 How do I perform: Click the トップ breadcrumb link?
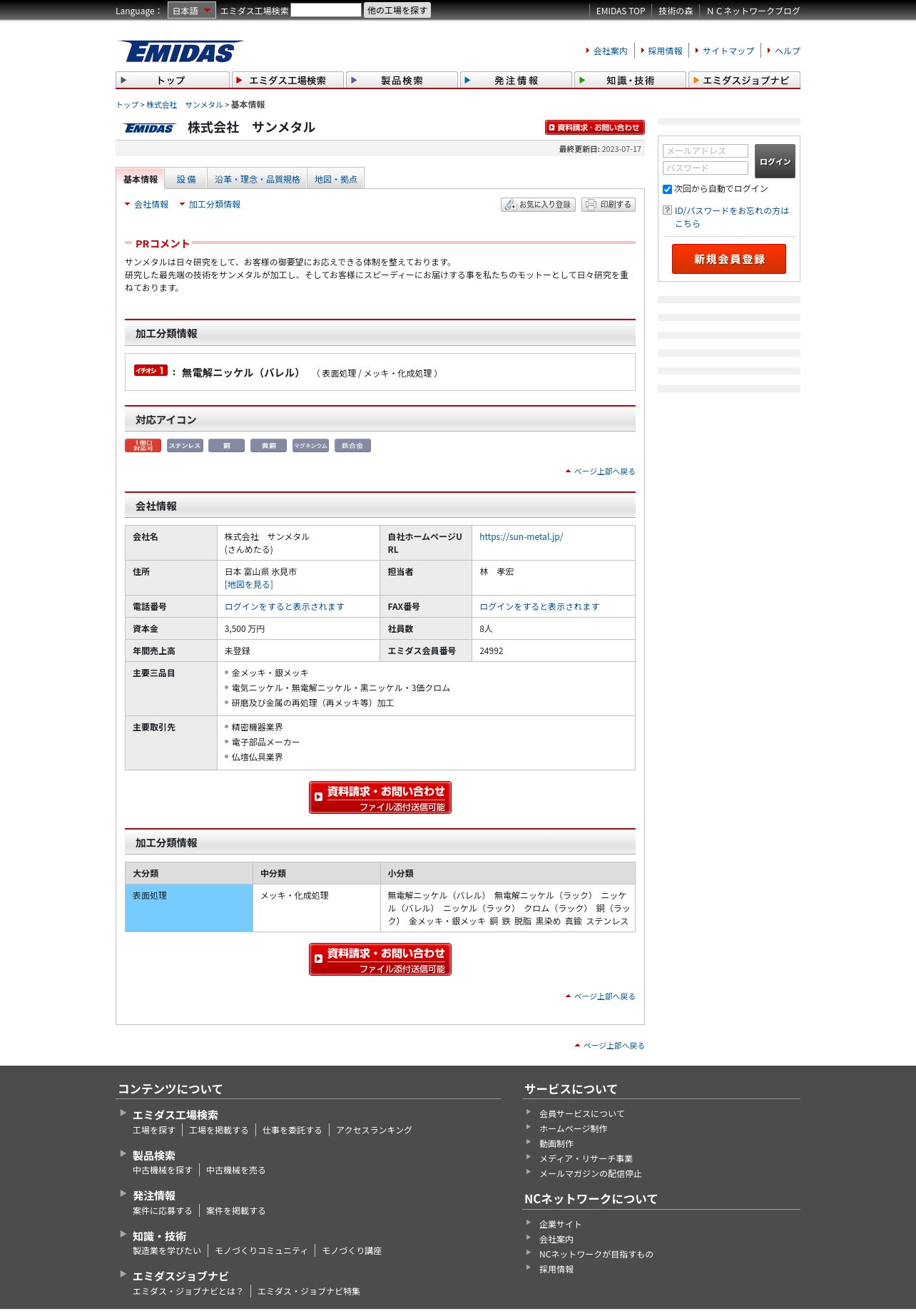(x=128, y=105)
